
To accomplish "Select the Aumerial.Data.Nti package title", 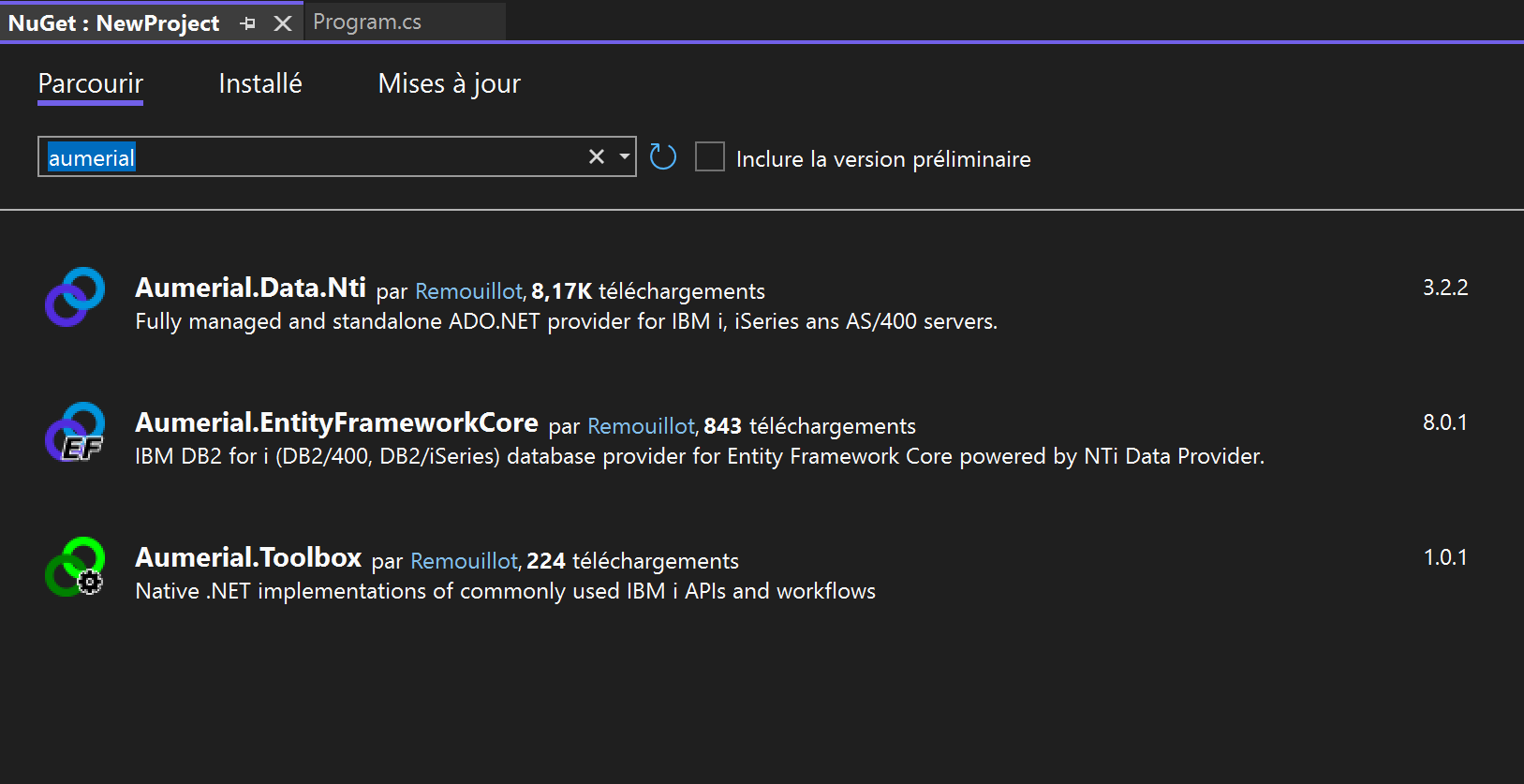I will (250, 288).
